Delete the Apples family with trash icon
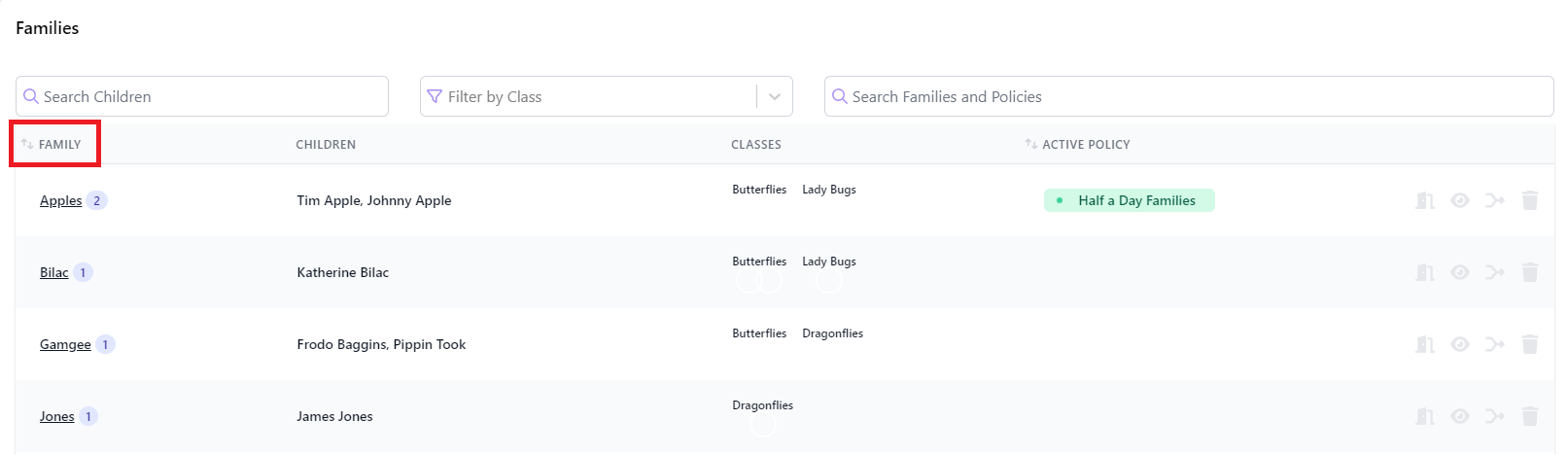 point(1530,200)
